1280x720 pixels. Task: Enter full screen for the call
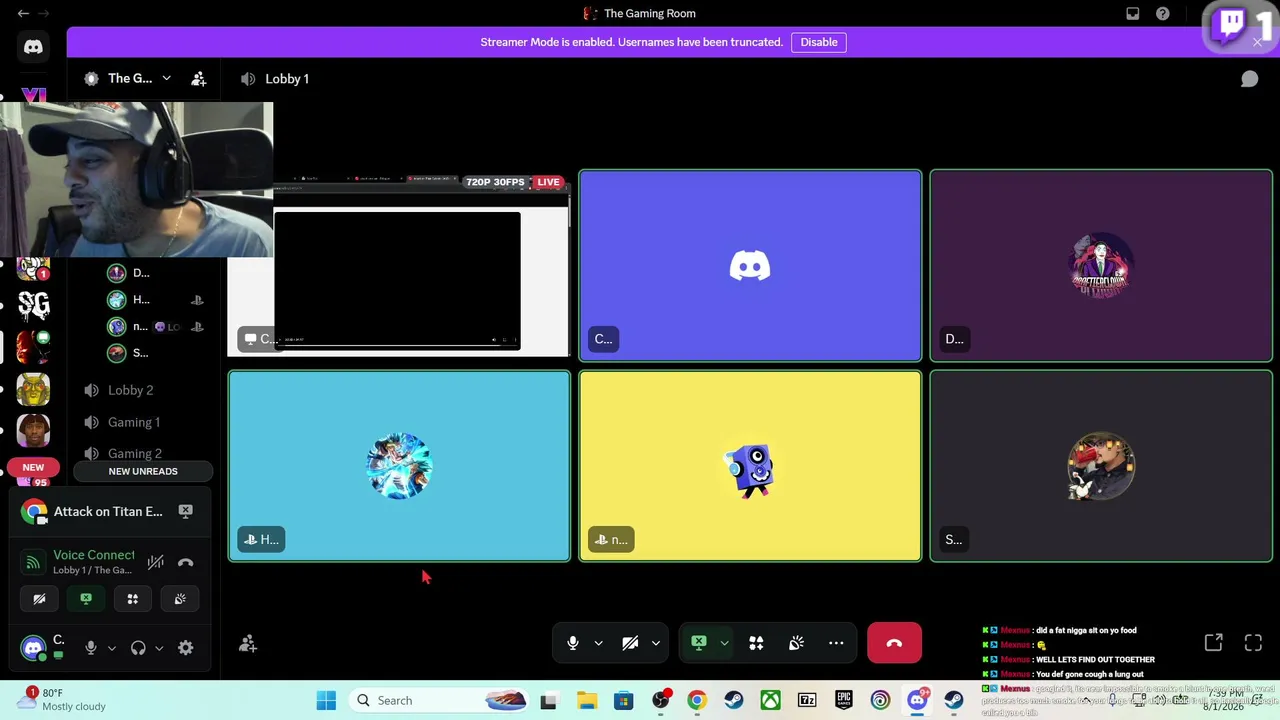coord(1253,644)
